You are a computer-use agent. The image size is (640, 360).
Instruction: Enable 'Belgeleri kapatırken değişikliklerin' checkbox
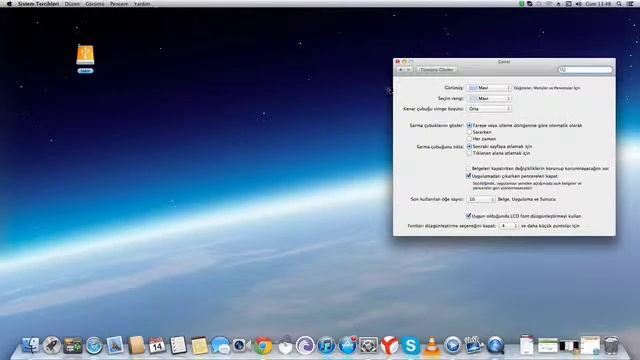(469, 168)
